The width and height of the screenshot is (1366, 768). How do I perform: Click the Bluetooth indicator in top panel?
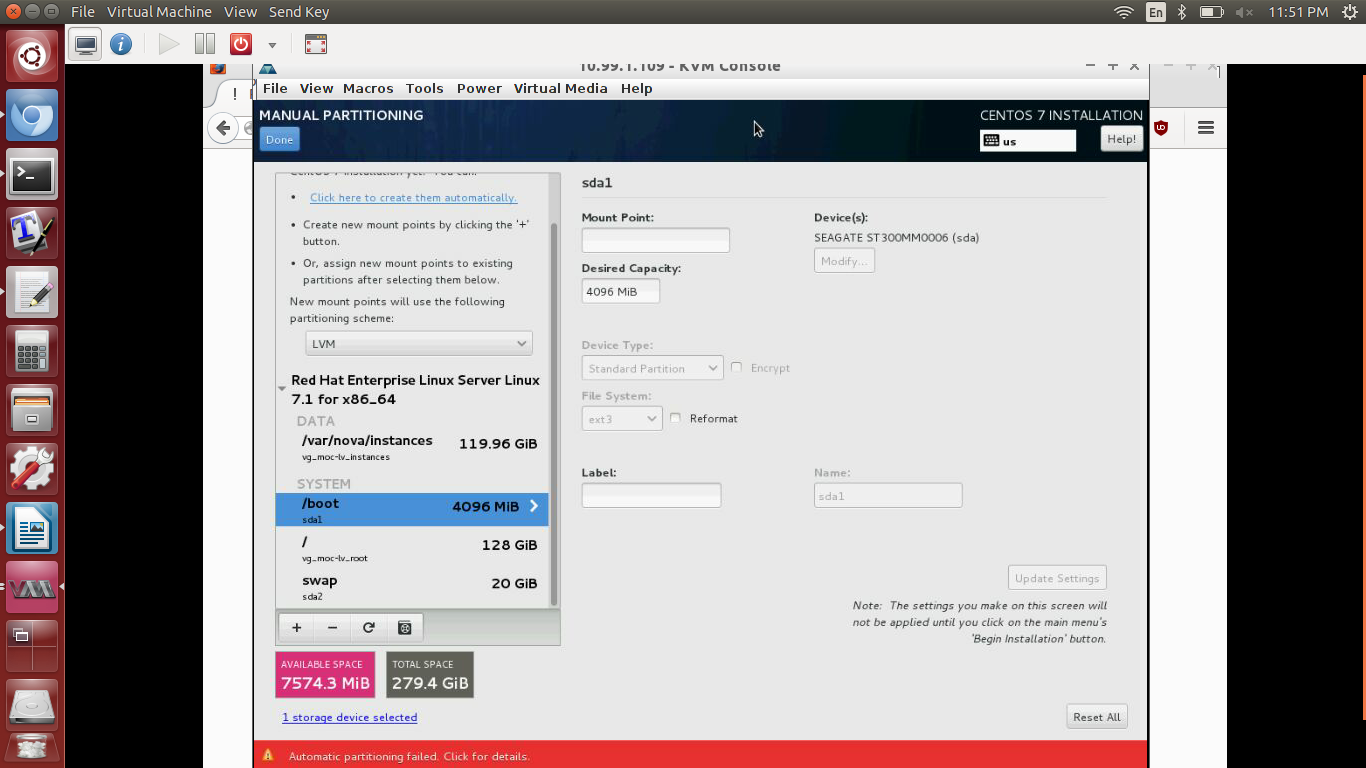[x=1181, y=12]
